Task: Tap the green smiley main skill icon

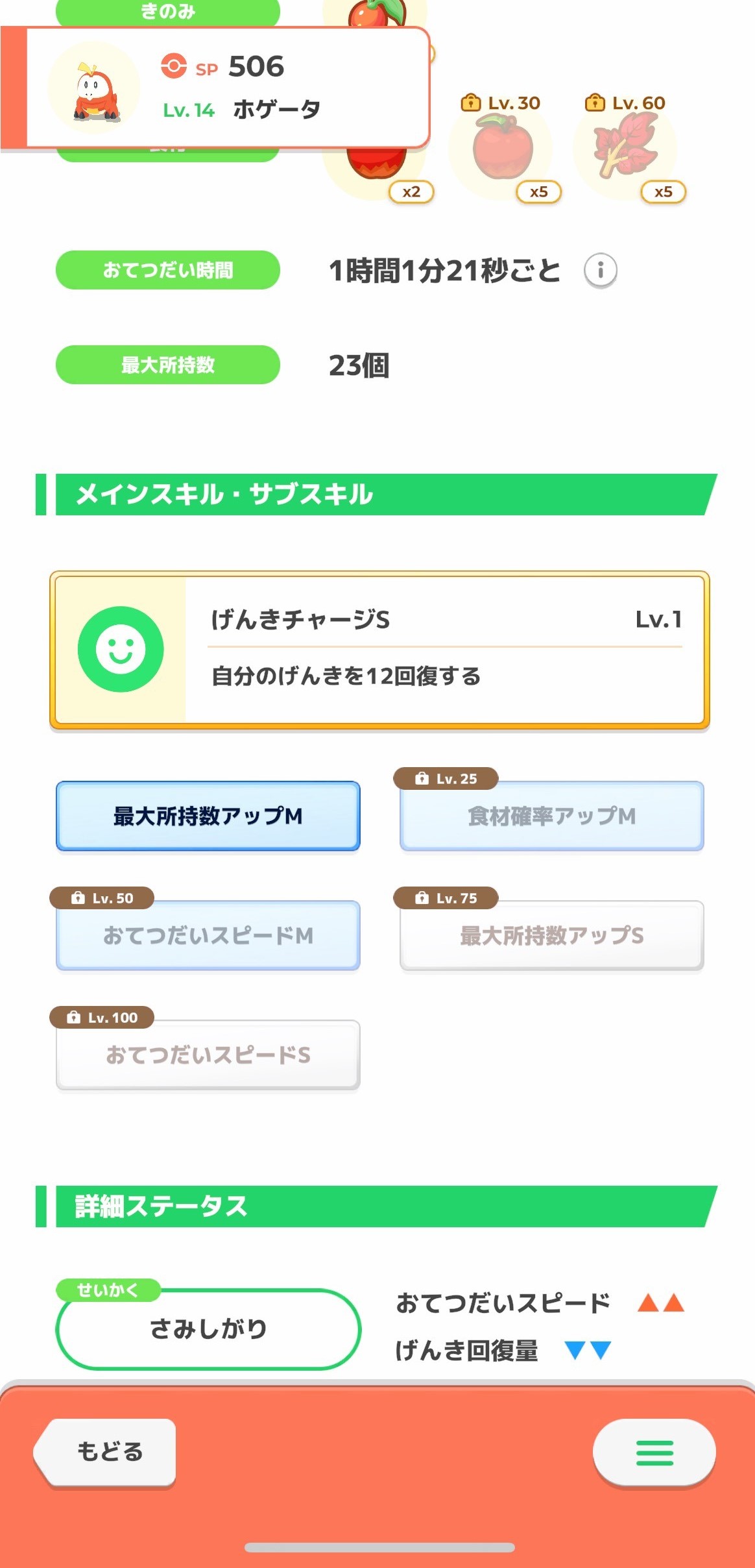Action: point(121,649)
